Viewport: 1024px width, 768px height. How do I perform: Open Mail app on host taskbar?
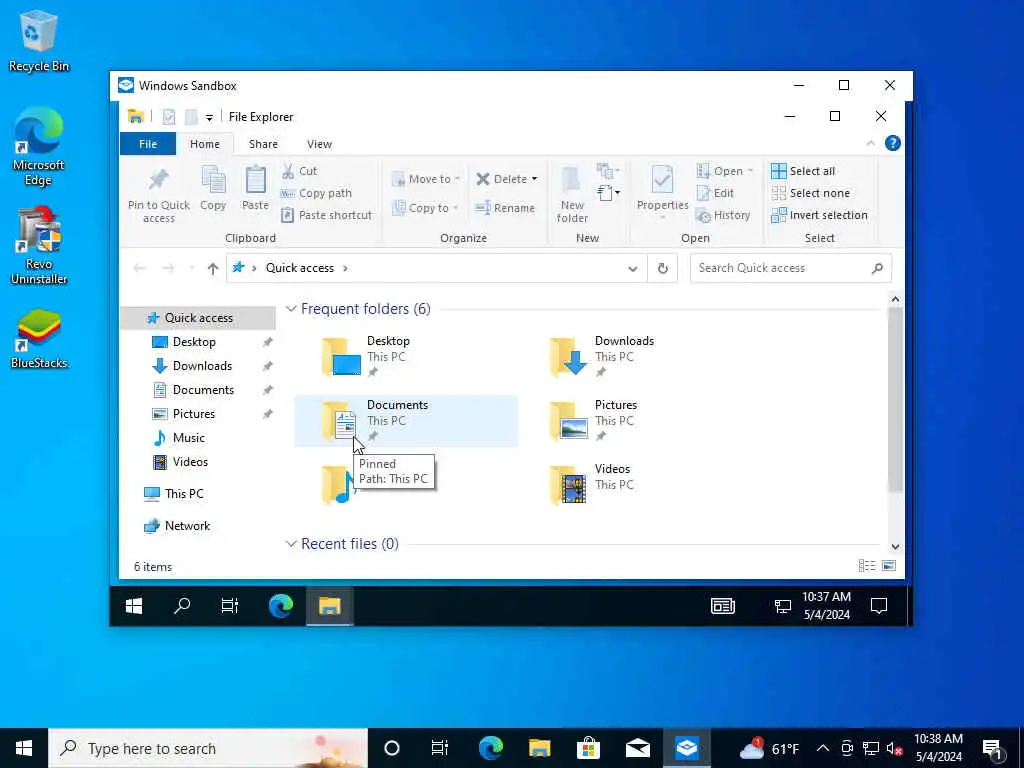click(637, 748)
